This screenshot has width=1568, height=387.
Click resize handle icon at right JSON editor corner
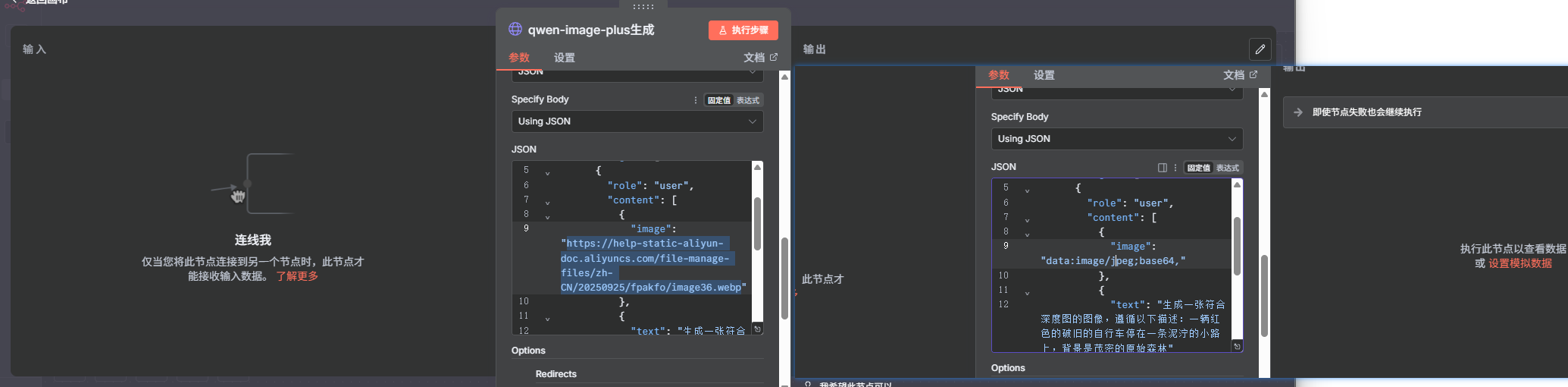(1237, 346)
